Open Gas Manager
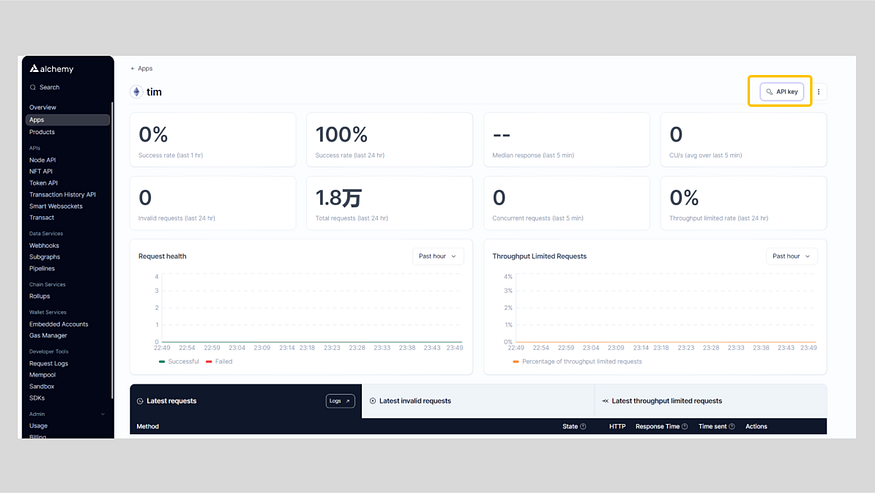 click(x=48, y=336)
